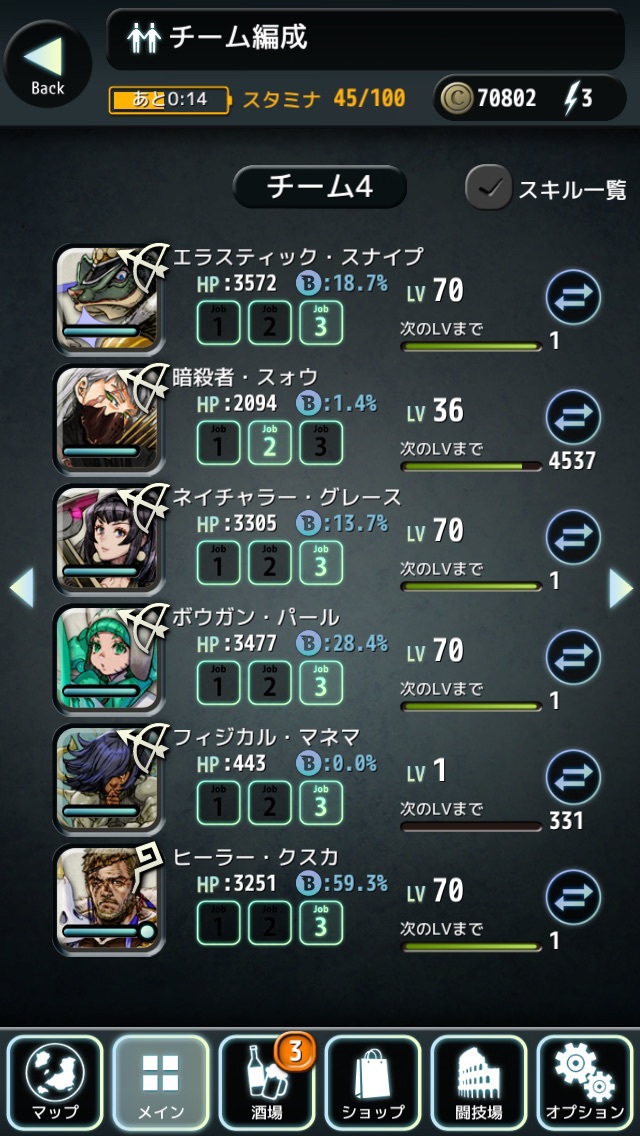Click the stamina timer bar
This screenshot has width=640, height=1136.
(169, 100)
